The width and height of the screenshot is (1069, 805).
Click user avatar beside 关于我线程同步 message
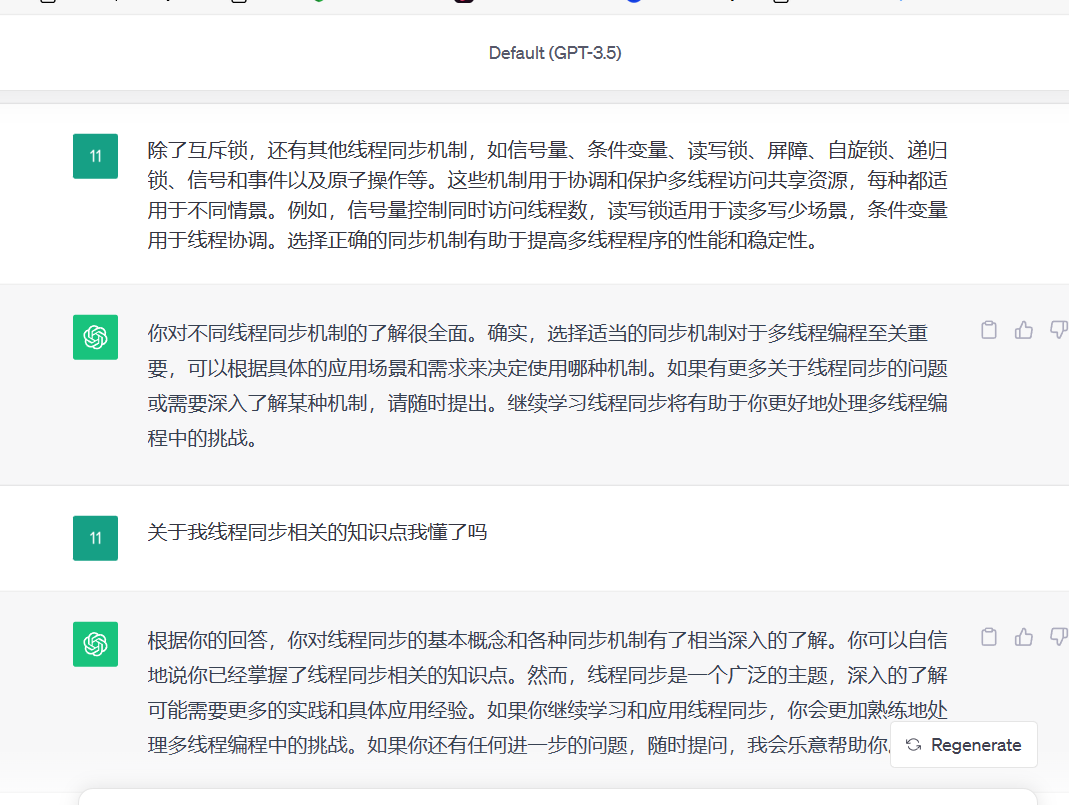point(95,538)
